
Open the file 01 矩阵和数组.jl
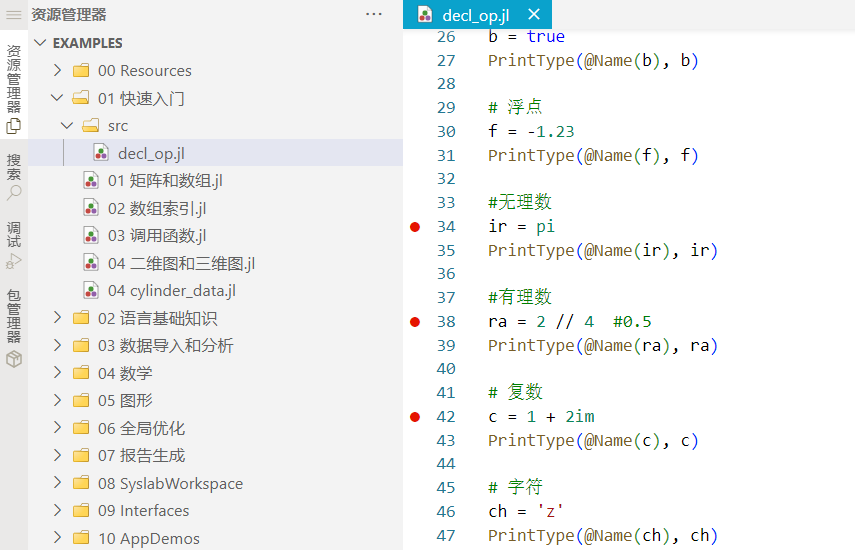(165, 181)
